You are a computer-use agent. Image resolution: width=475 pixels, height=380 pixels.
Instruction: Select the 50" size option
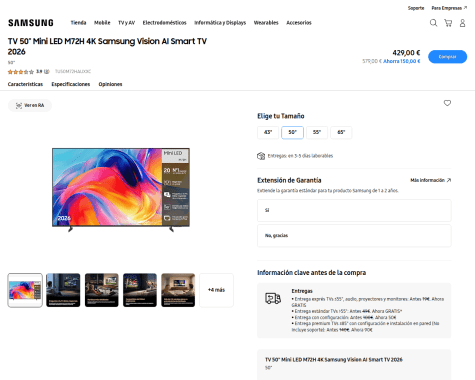(x=292, y=132)
